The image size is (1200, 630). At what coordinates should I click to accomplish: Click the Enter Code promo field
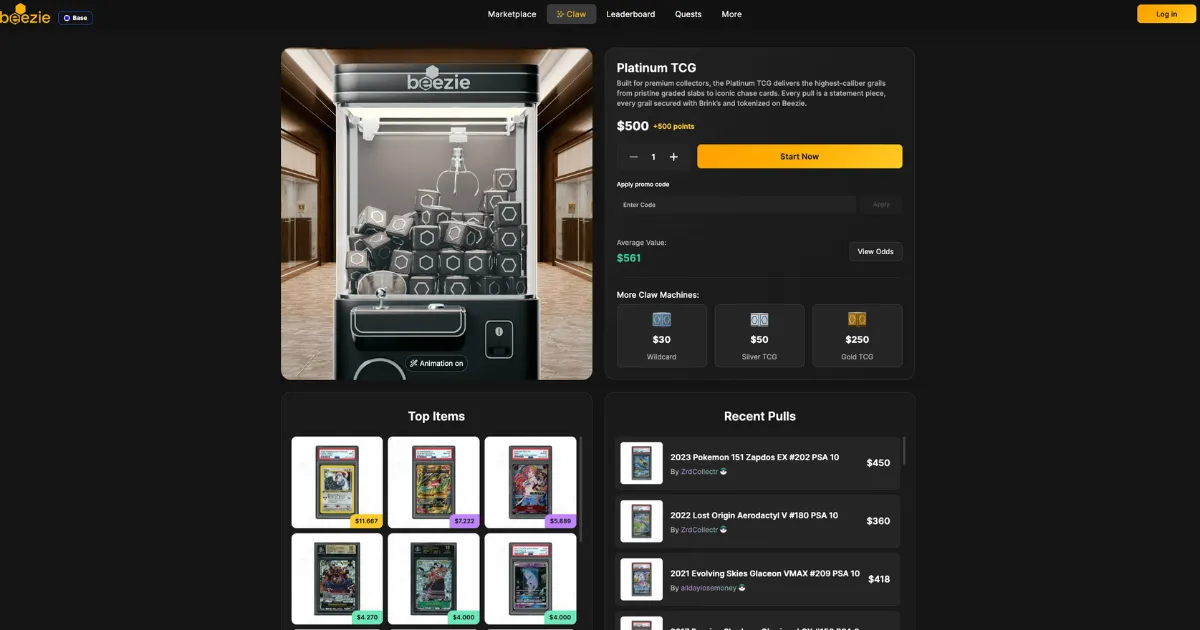(735, 204)
